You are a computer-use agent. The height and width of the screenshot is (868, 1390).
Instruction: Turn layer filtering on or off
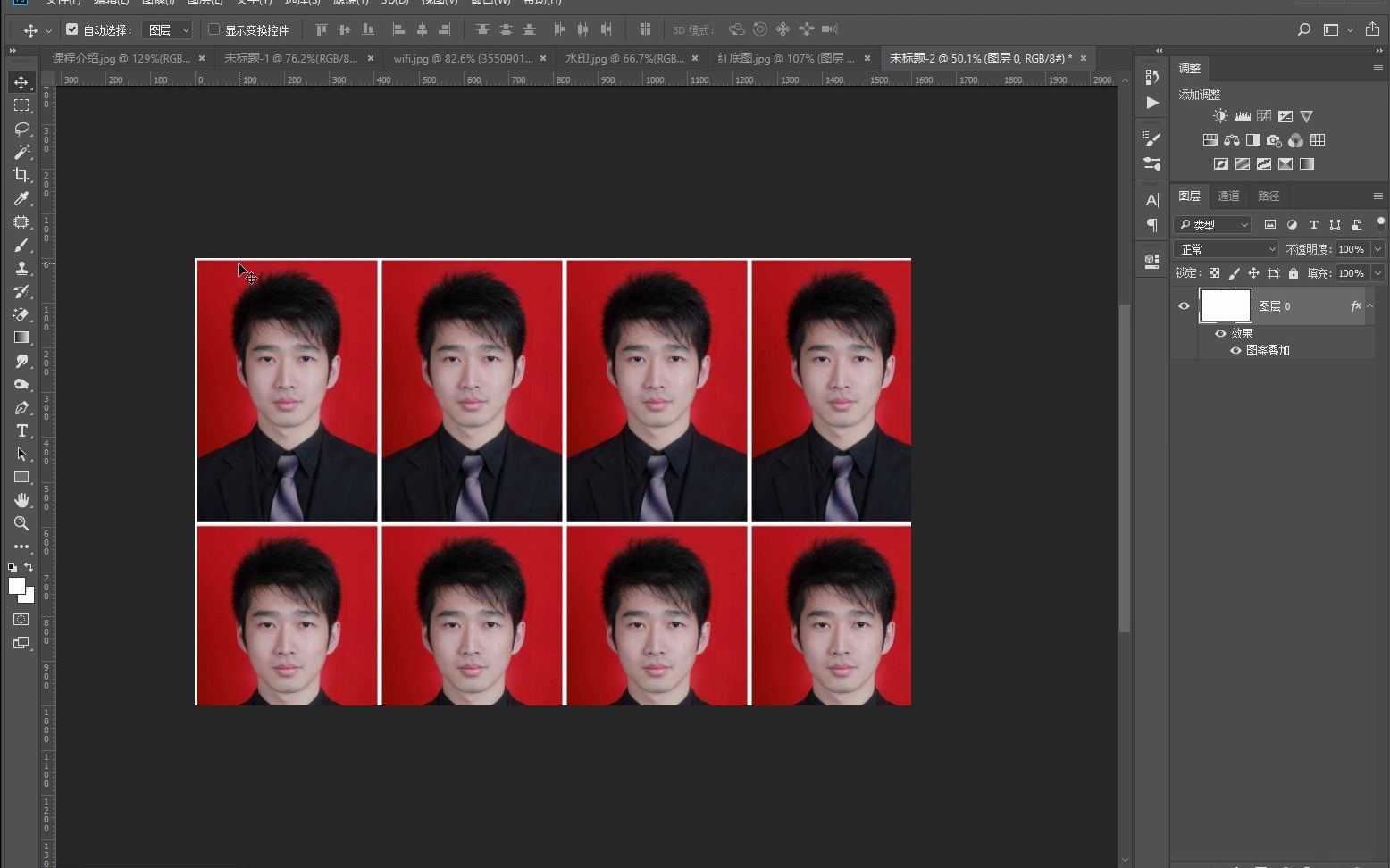pos(1380,223)
